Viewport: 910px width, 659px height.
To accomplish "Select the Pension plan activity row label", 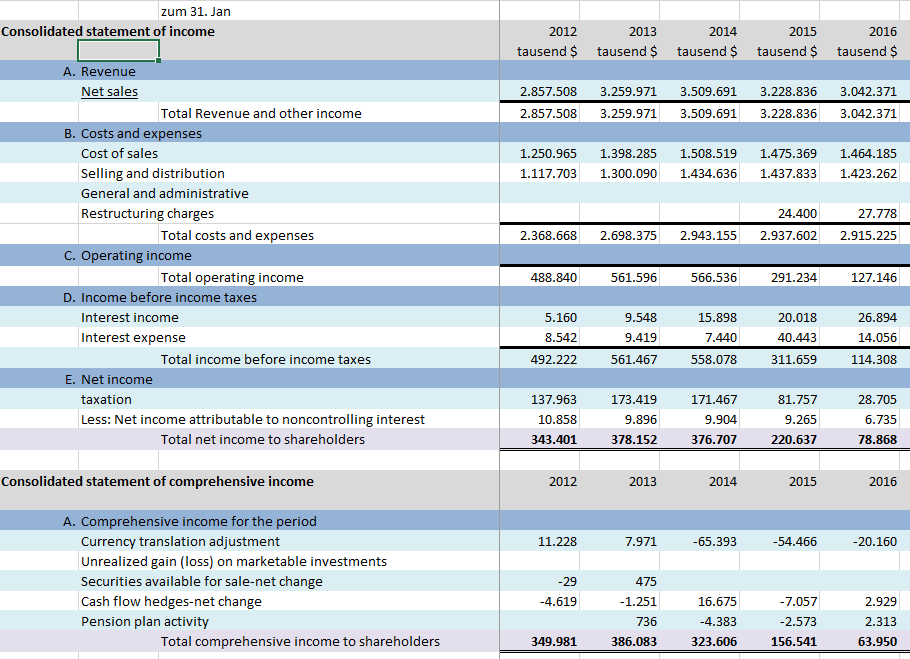I will coord(145,621).
